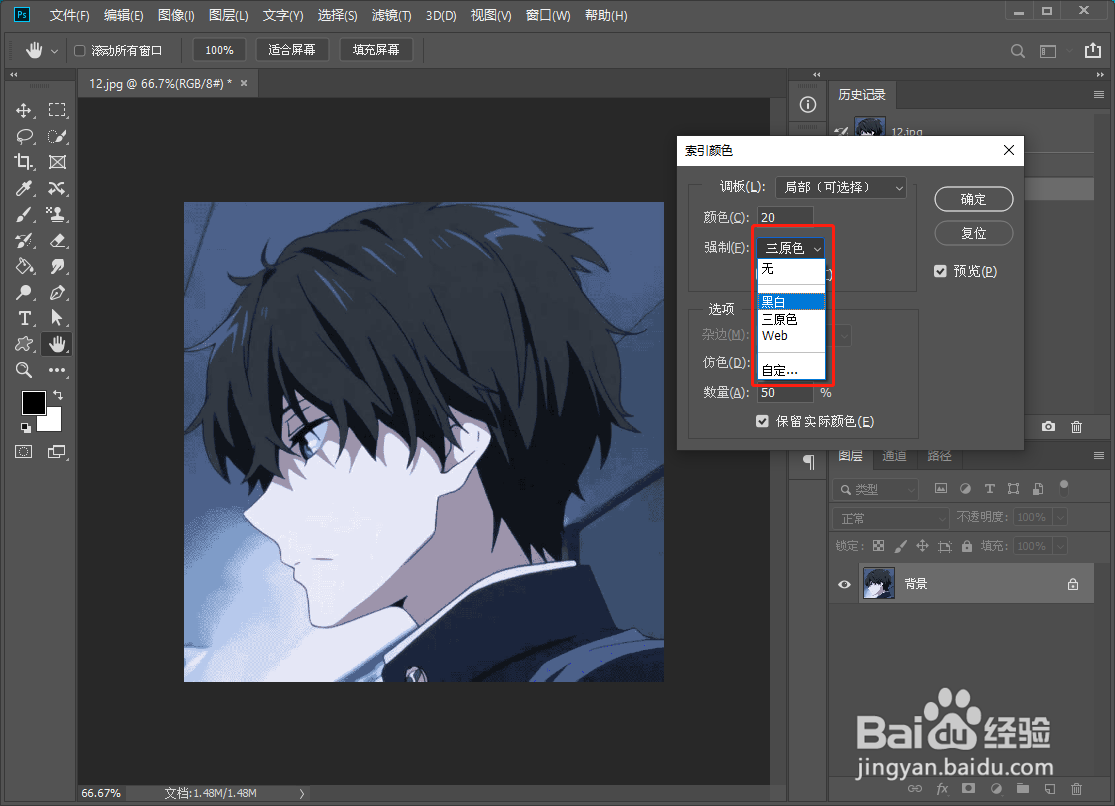Click the Colors input field
The image size is (1115, 806).
click(x=785, y=217)
